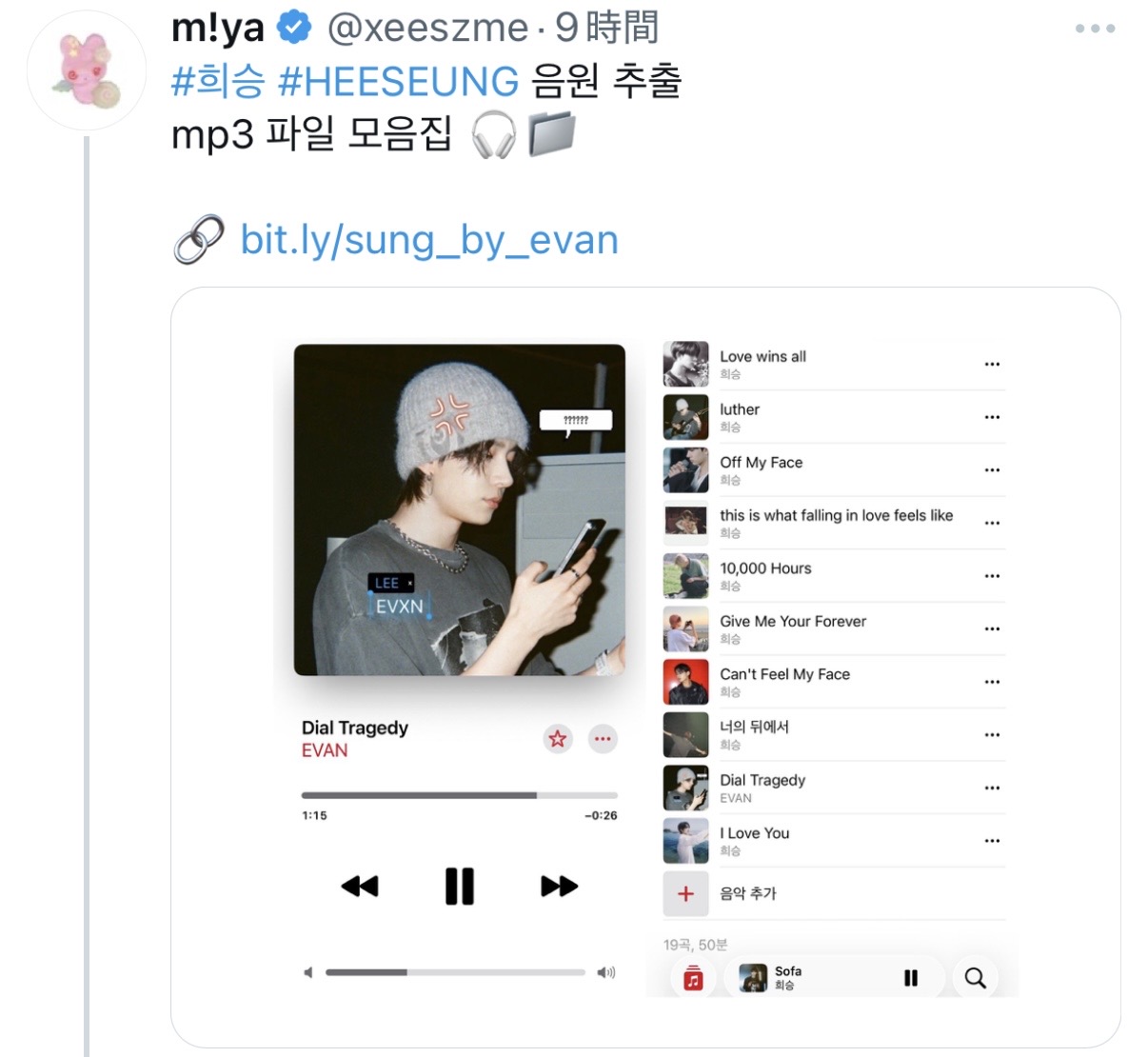Screen dimensions: 1148x1057
Task: Click the #HEESEUNG hashtag
Action: click(x=398, y=82)
